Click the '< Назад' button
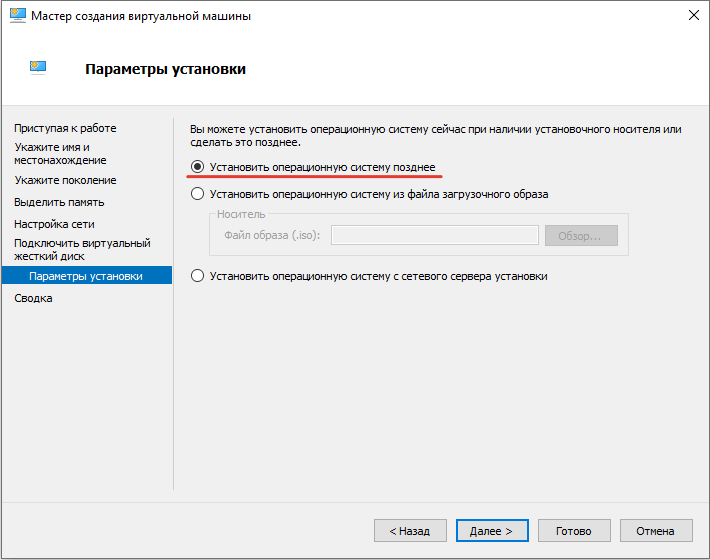 click(x=410, y=531)
